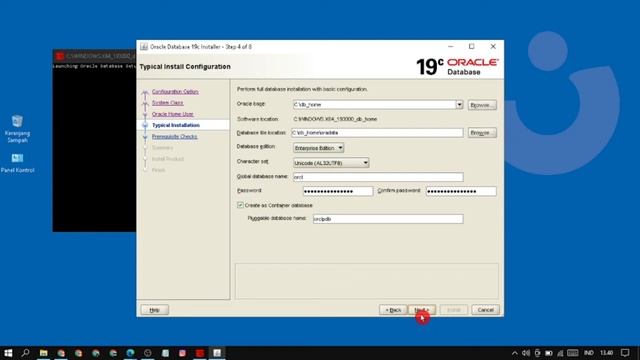This screenshot has width=640, height=360.
Task: Click into the Oracle base path field
Action: click(374, 104)
